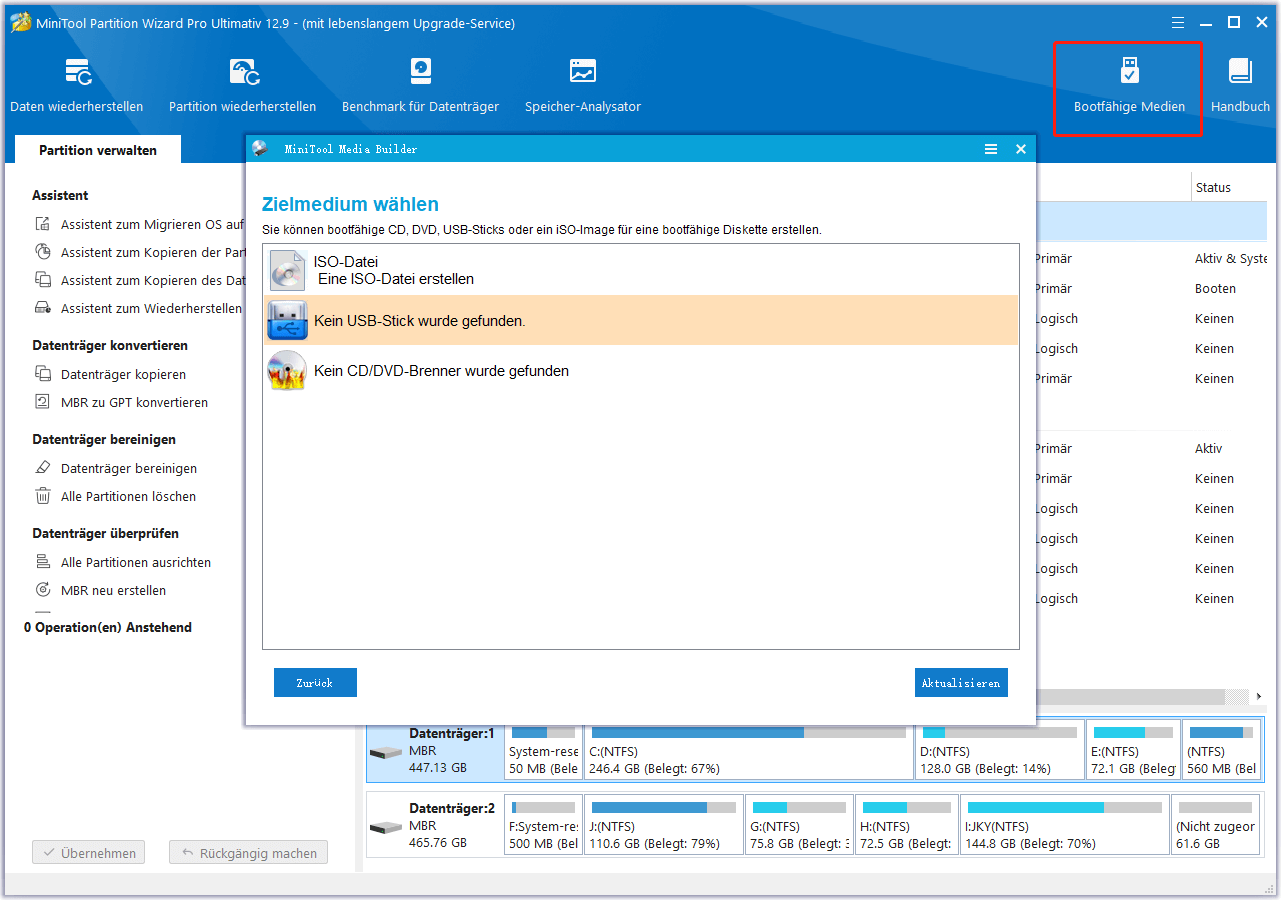Screen dimensions: 1281x900
Task: Select the CD/DVD-Brenner entry
Action: point(641,371)
